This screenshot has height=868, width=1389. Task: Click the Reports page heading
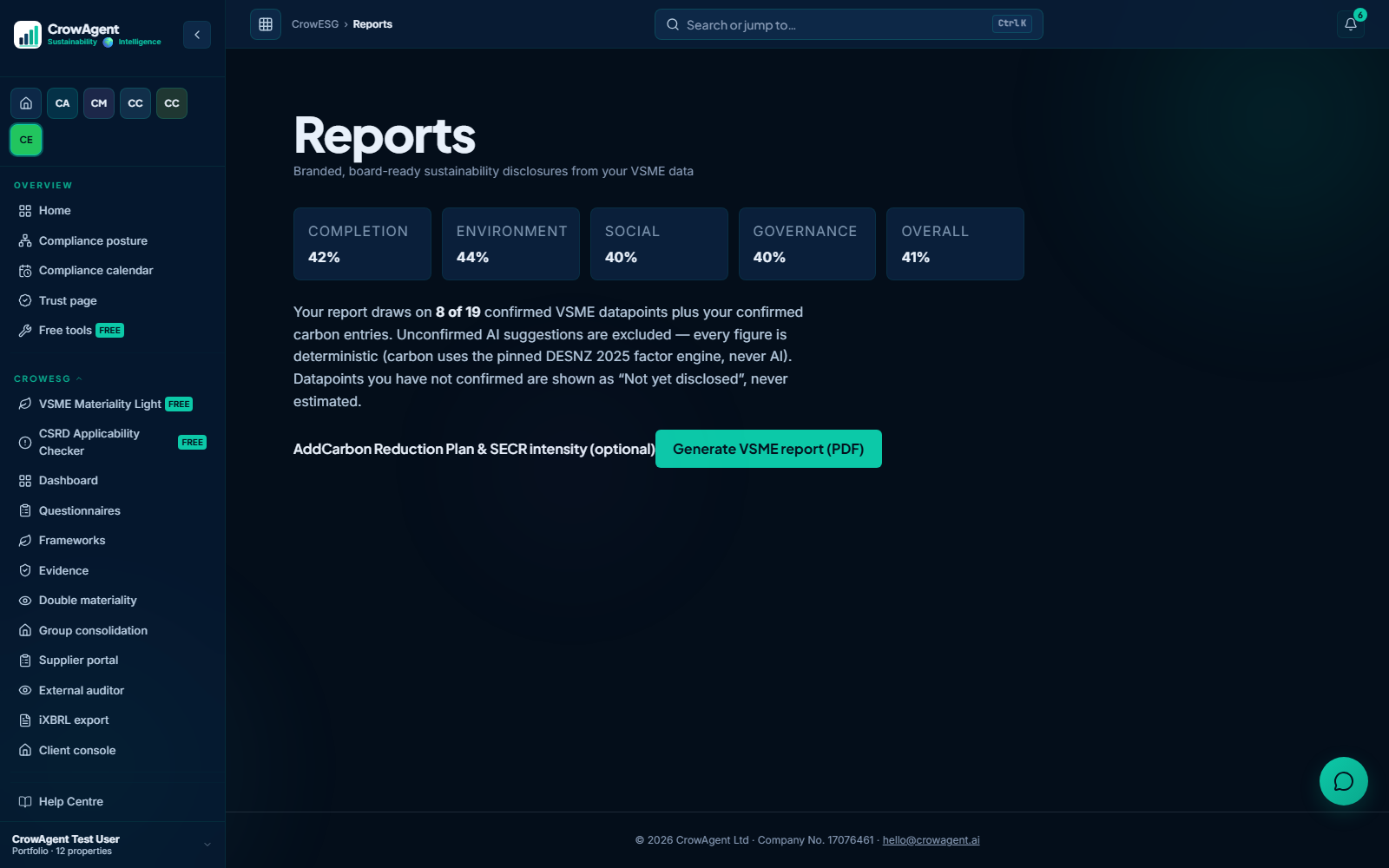coord(385,135)
